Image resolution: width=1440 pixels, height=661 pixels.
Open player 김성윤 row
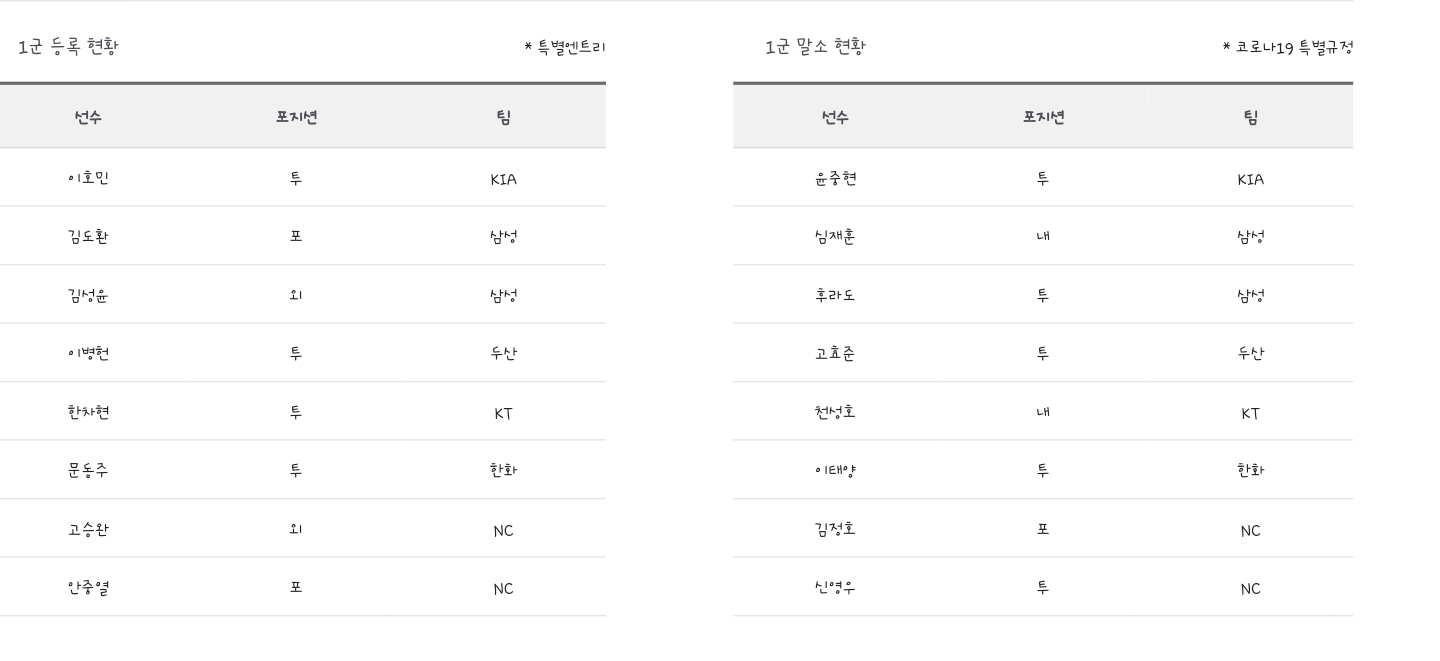pyautogui.click(x=88, y=295)
